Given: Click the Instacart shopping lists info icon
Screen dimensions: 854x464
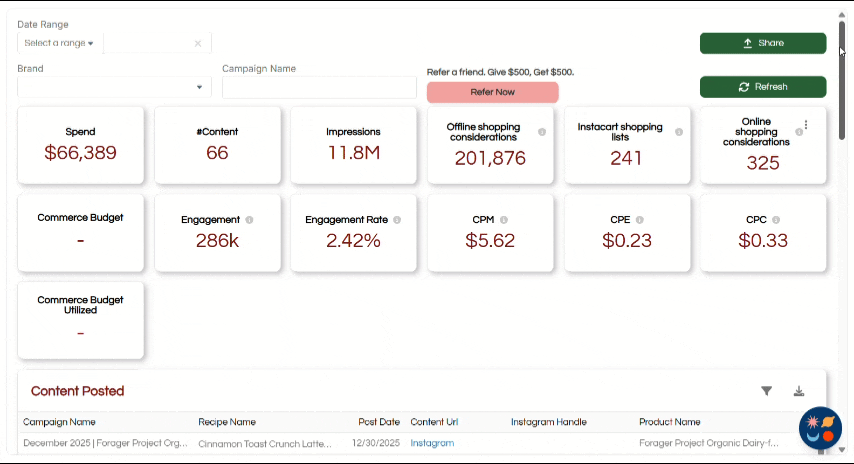Looking at the screenshot, I should (x=679, y=132).
